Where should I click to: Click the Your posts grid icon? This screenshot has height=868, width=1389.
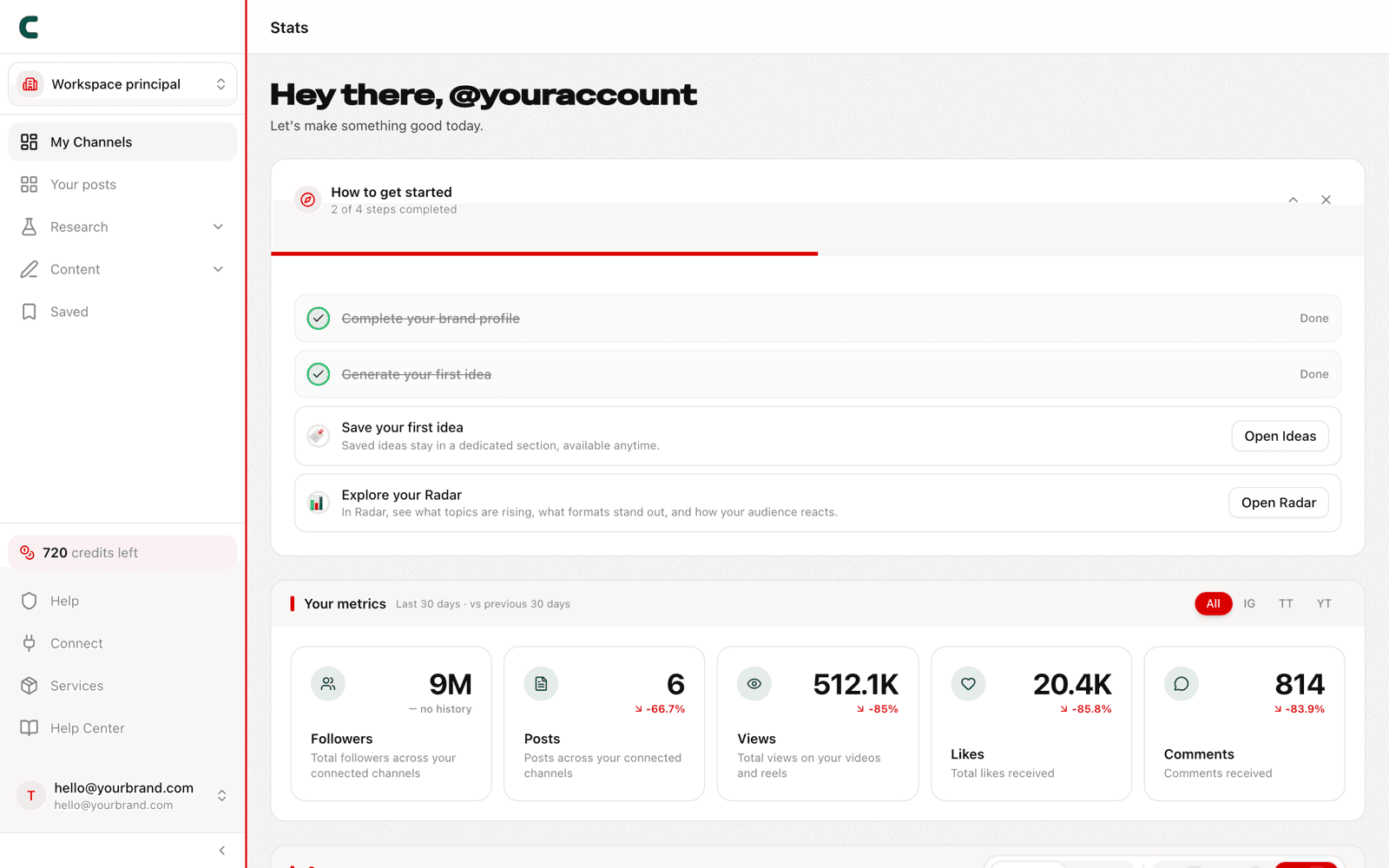[x=29, y=184]
